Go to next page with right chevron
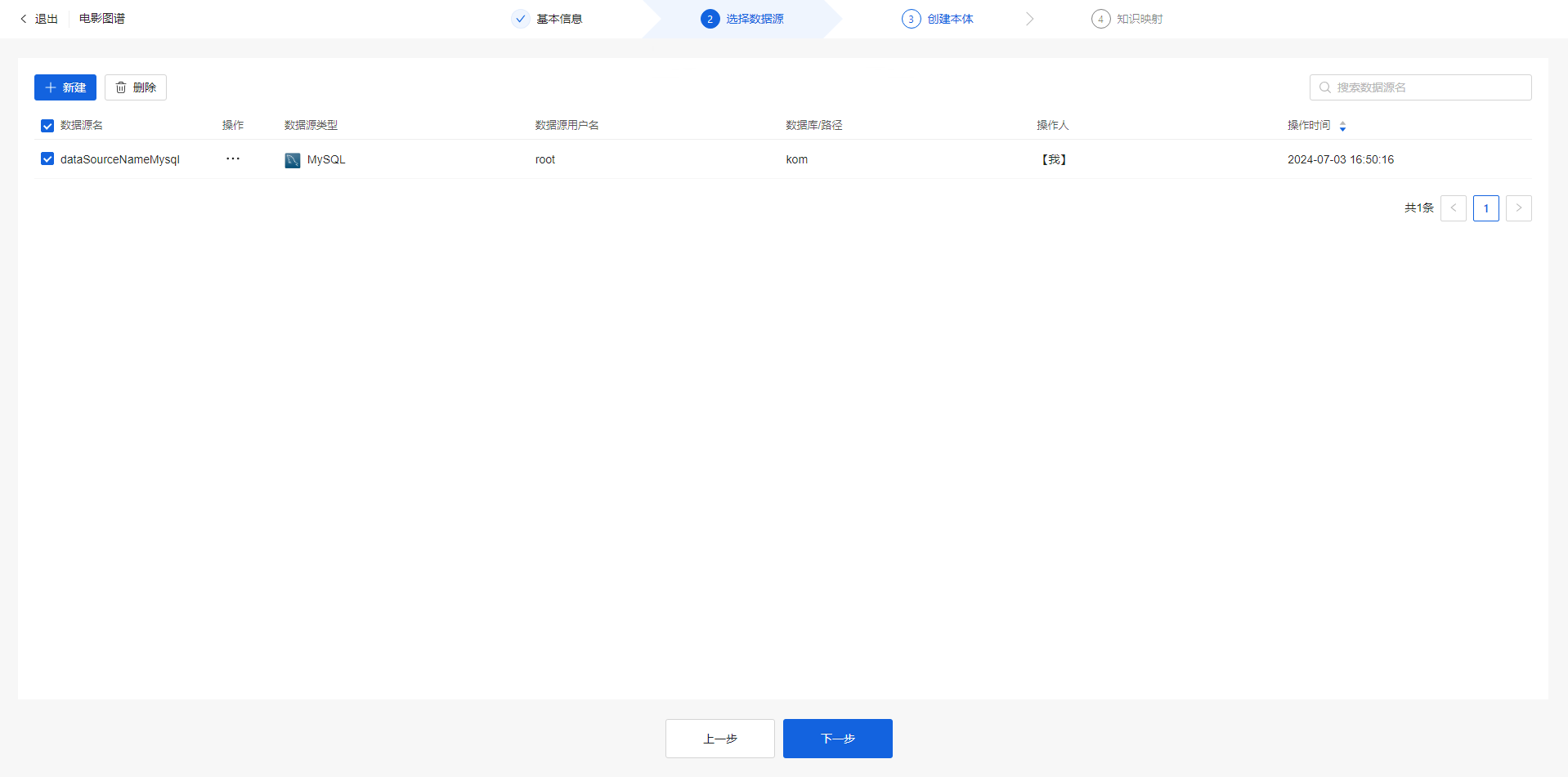The height and width of the screenshot is (777, 1568). pos(1518,208)
